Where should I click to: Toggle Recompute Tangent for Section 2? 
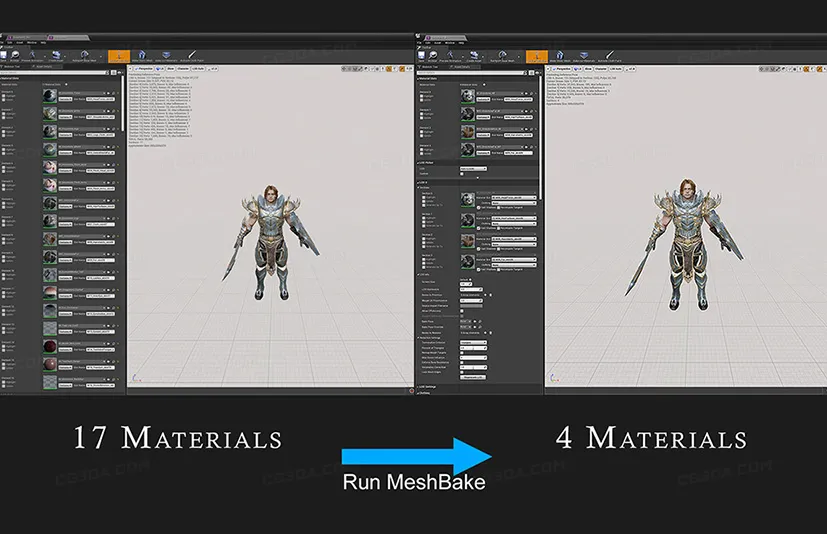(x=498, y=249)
